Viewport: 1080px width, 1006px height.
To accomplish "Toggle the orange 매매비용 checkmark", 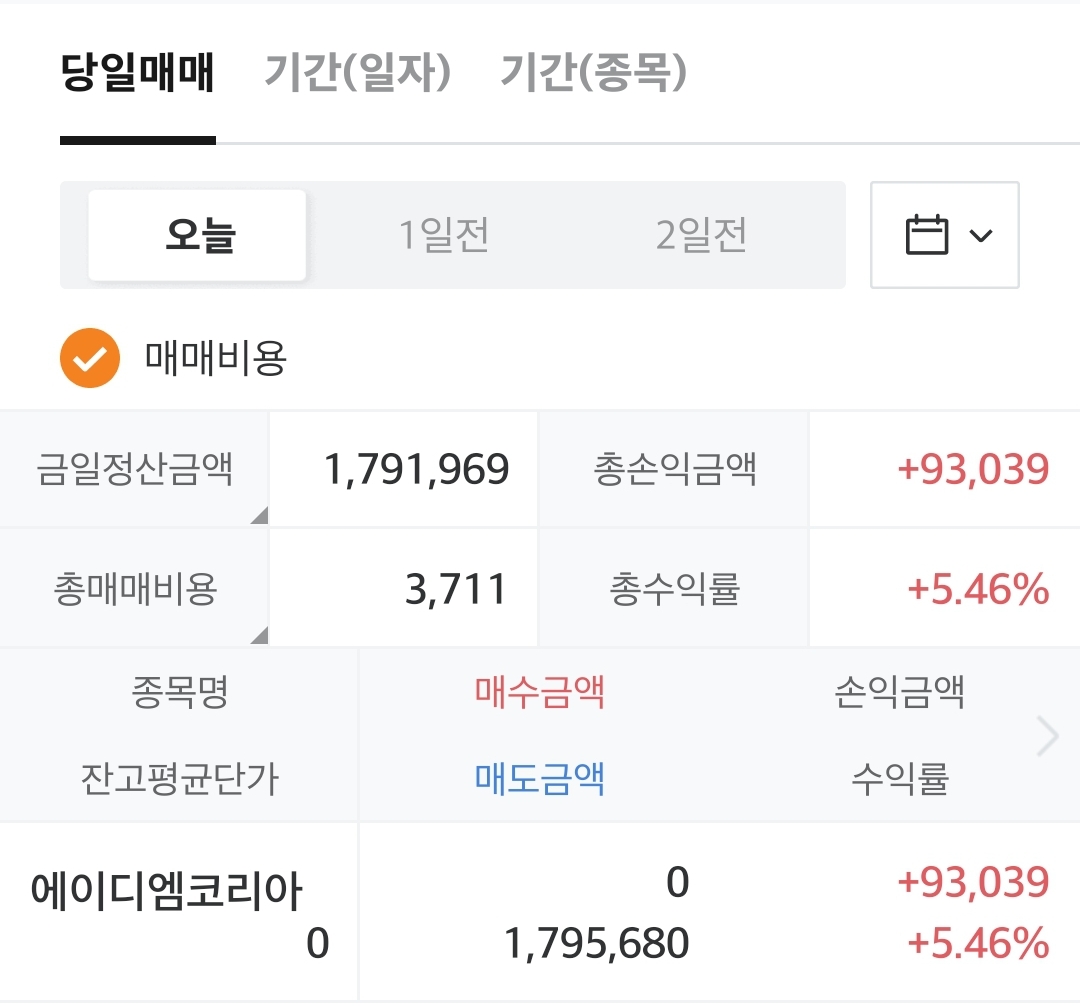I will 90,358.
